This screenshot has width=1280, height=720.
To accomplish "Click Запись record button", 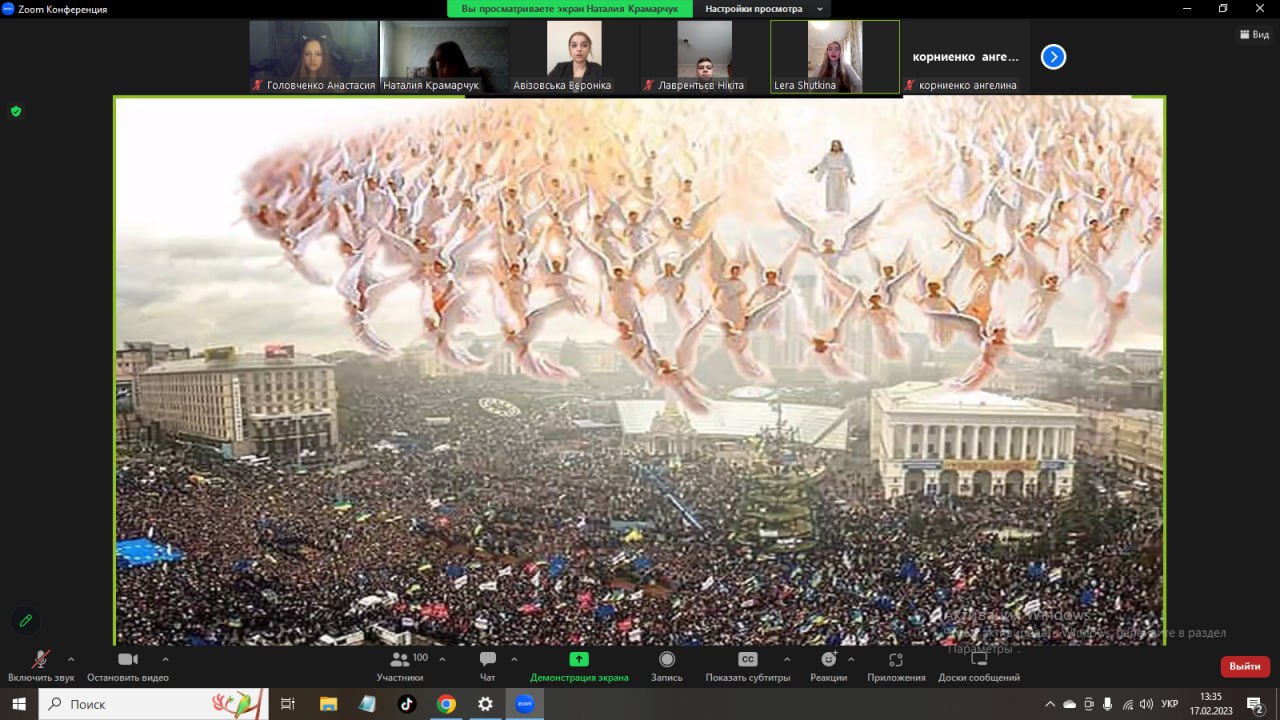I will click(x=667, y=666).
